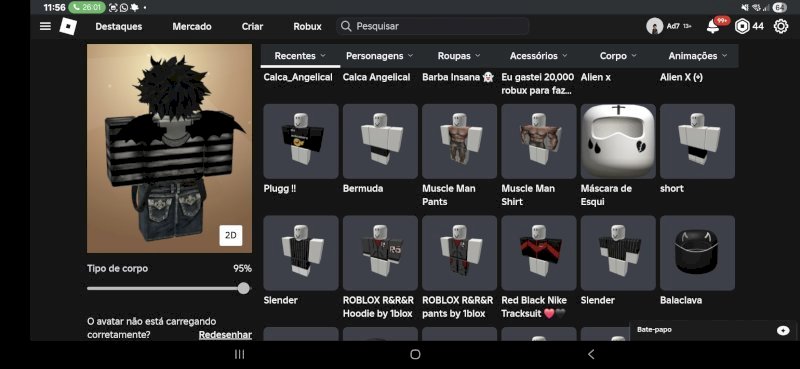
Task: Click the search magnifier icon
Action: pos(346,26)
